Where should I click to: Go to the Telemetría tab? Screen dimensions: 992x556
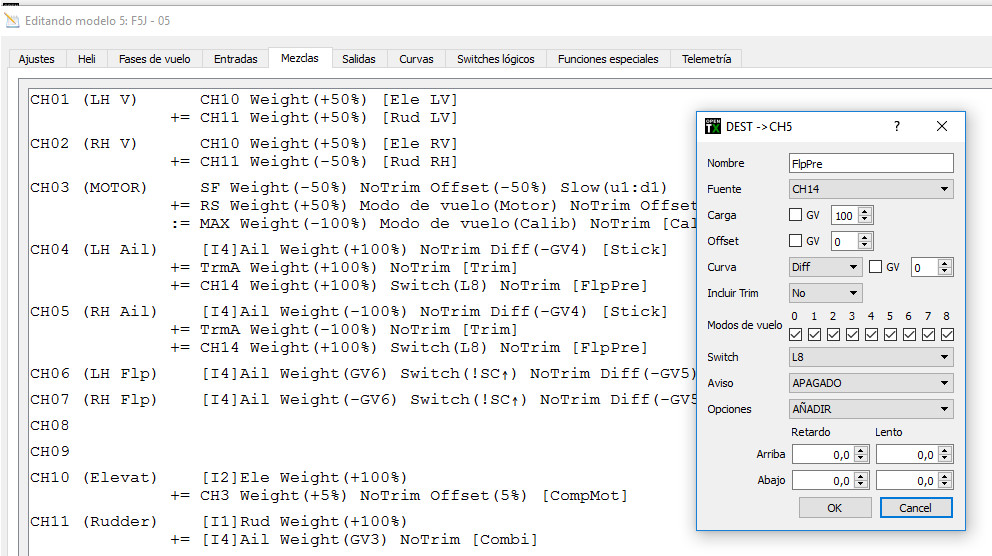pyautogui.click(x=706, y=59)
